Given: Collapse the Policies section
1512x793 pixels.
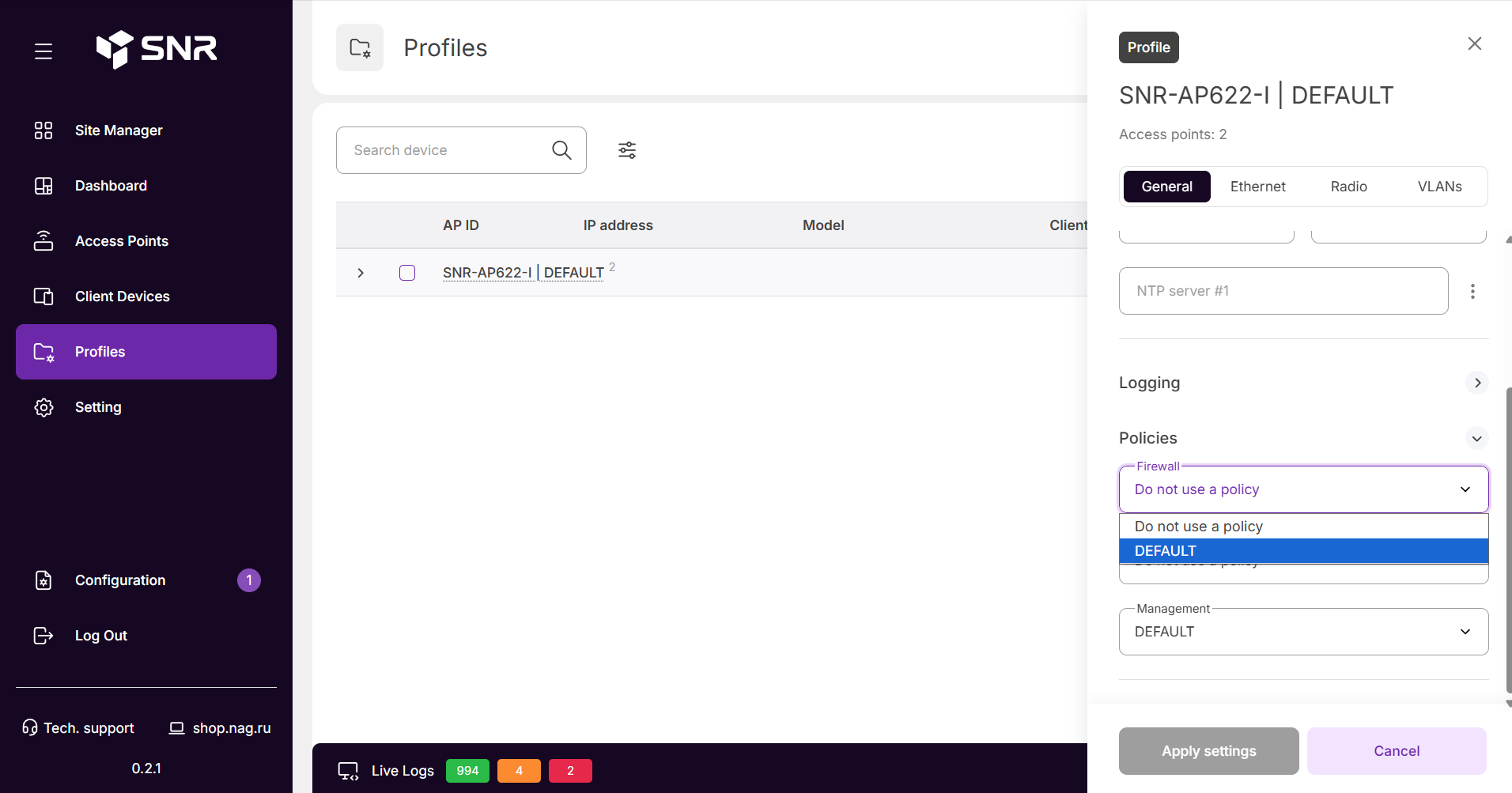Looking at the screenshot, I should 1477,438.
